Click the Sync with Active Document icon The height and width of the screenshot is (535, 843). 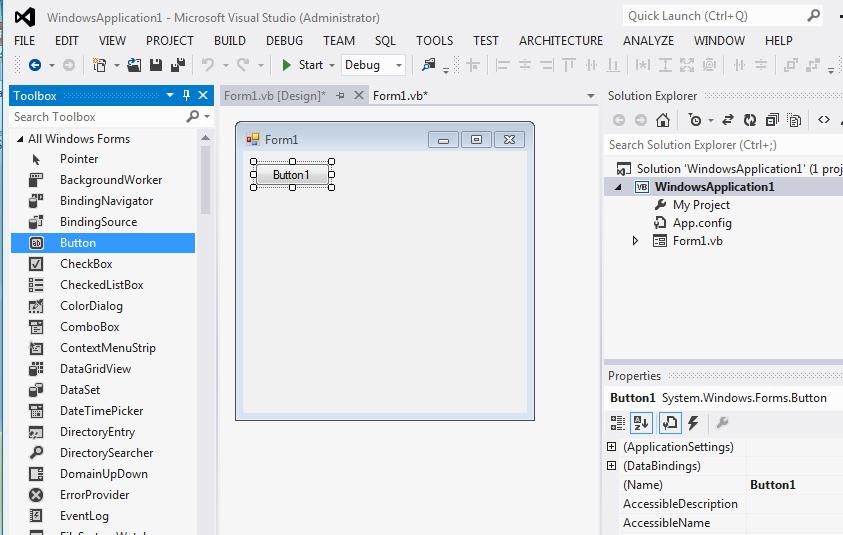pyautogui.click(x=728, y=120)
